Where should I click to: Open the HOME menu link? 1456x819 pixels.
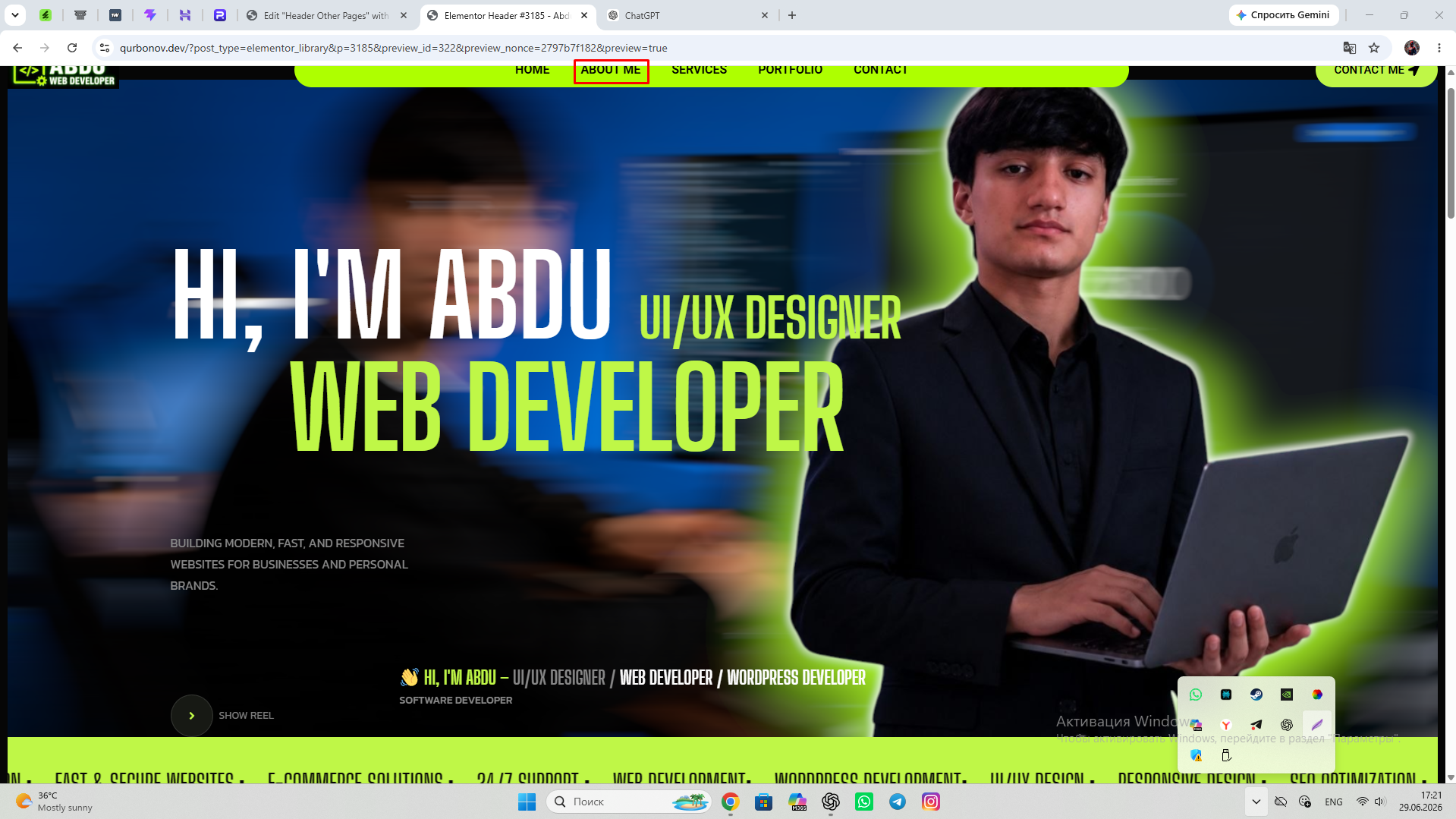tap(532, 70)
